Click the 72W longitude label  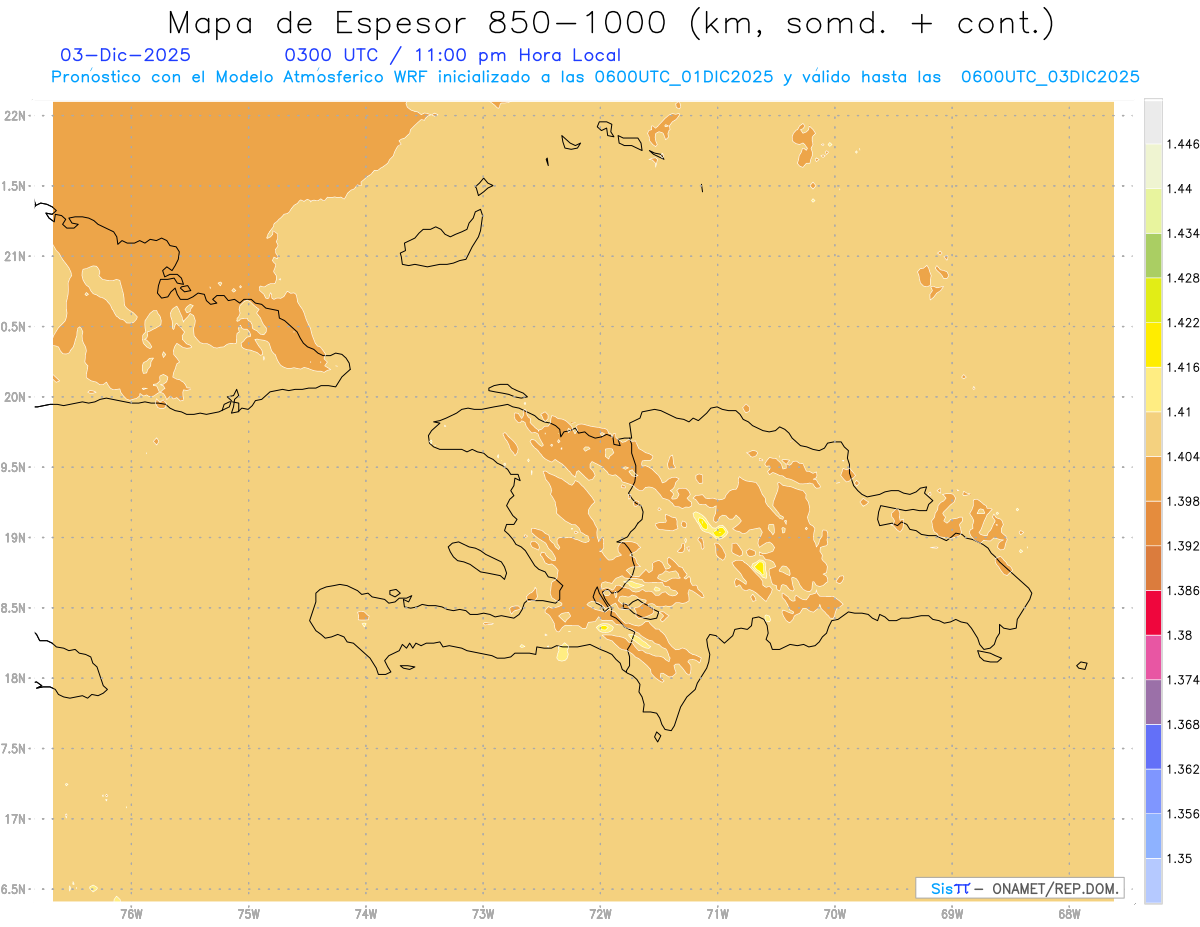click(x=600, y=913)
